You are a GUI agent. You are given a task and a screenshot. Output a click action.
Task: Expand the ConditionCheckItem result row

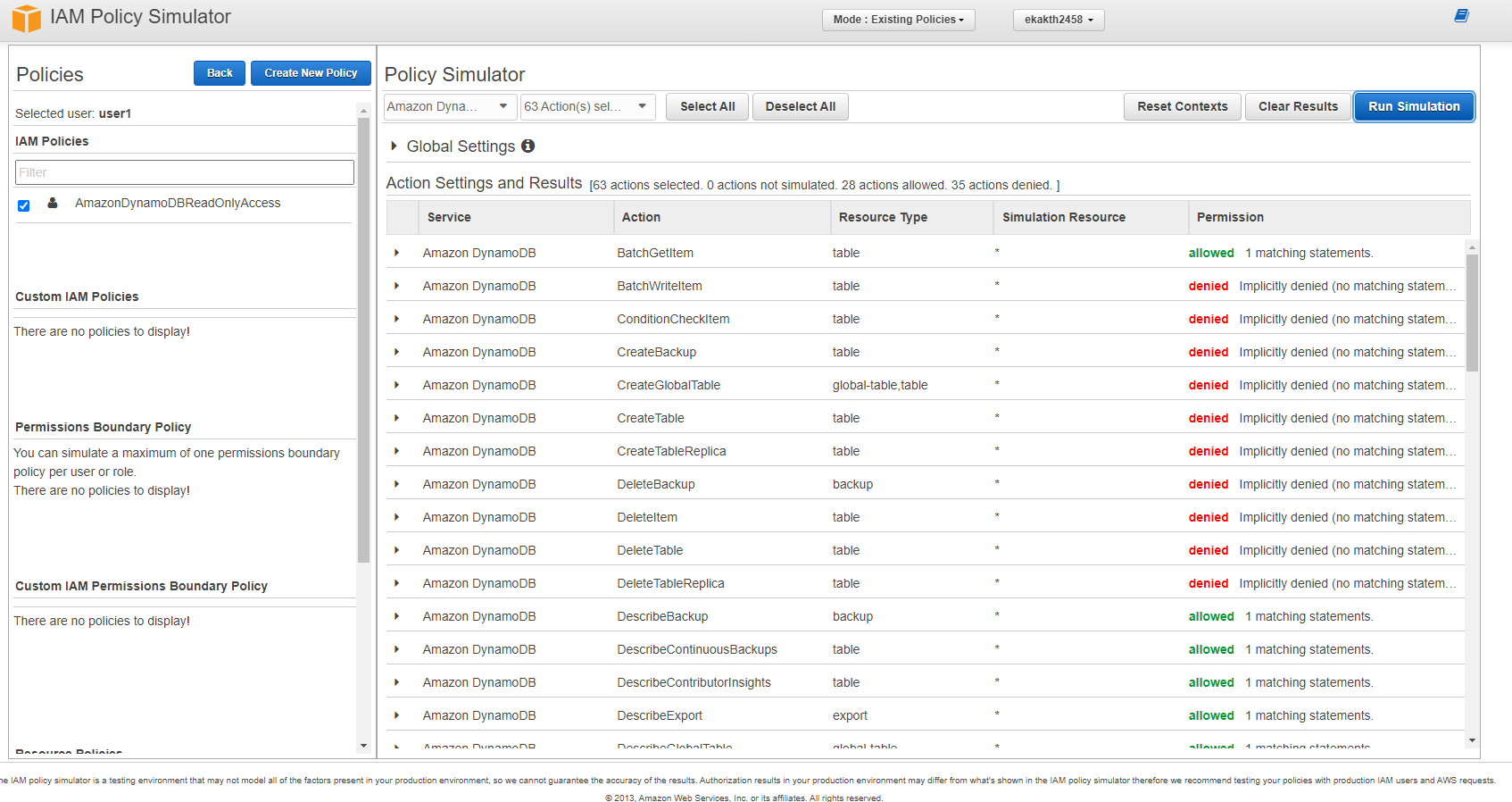tap(396, 319)
